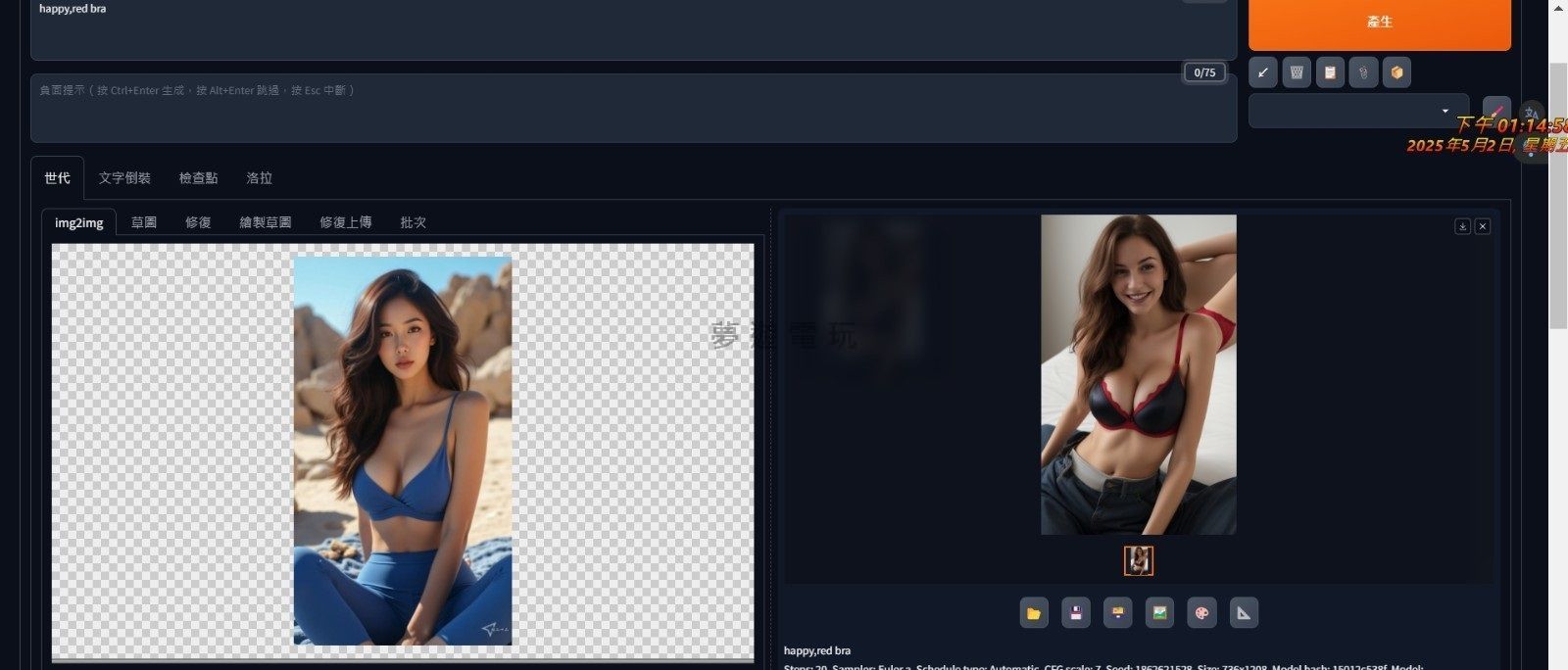
Task: Select the 批次 batch tab
Action: (x=413, y=222)
